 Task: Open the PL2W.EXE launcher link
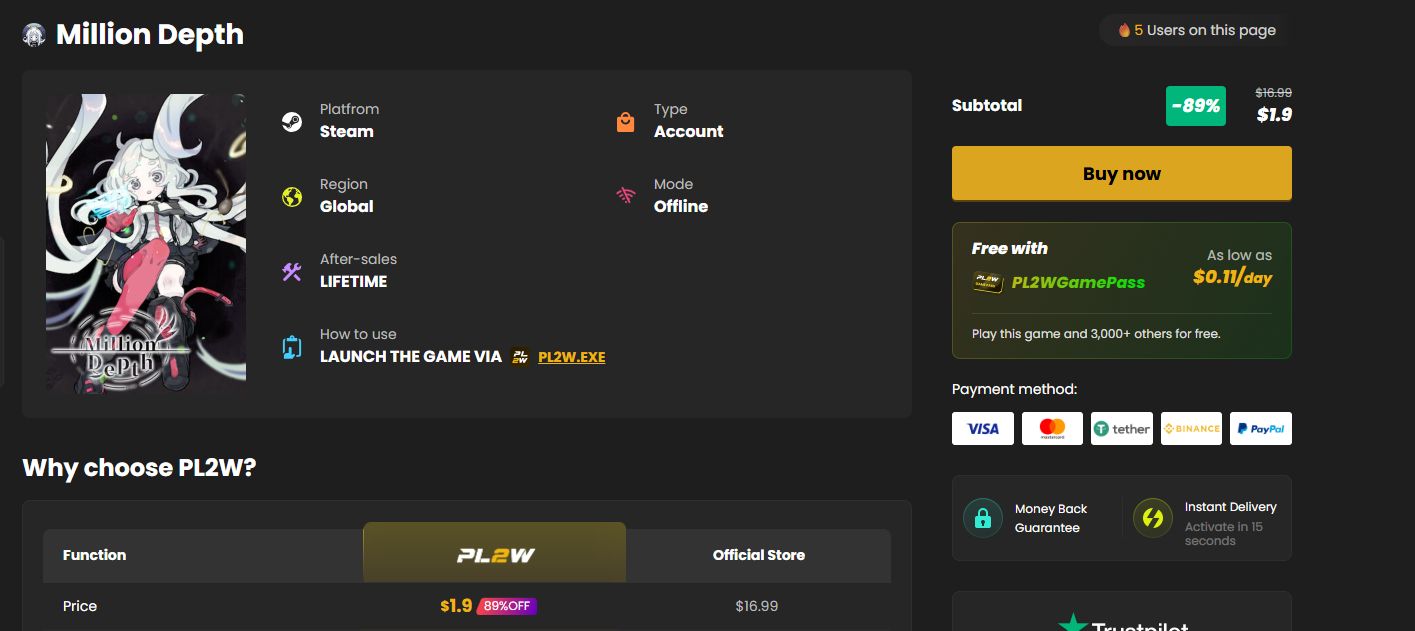571,357
